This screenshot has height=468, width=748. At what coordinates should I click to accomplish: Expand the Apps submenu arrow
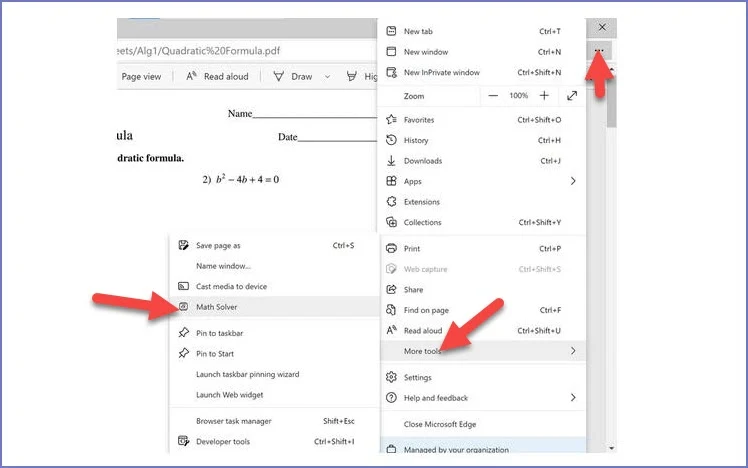pyautogui.click(x=573, y=181)
